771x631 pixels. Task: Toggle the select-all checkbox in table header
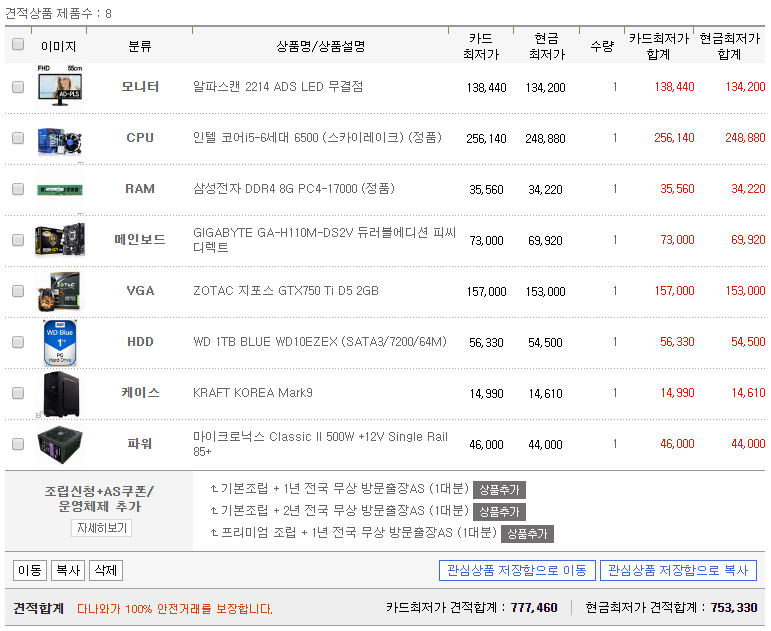coord(18,44)
